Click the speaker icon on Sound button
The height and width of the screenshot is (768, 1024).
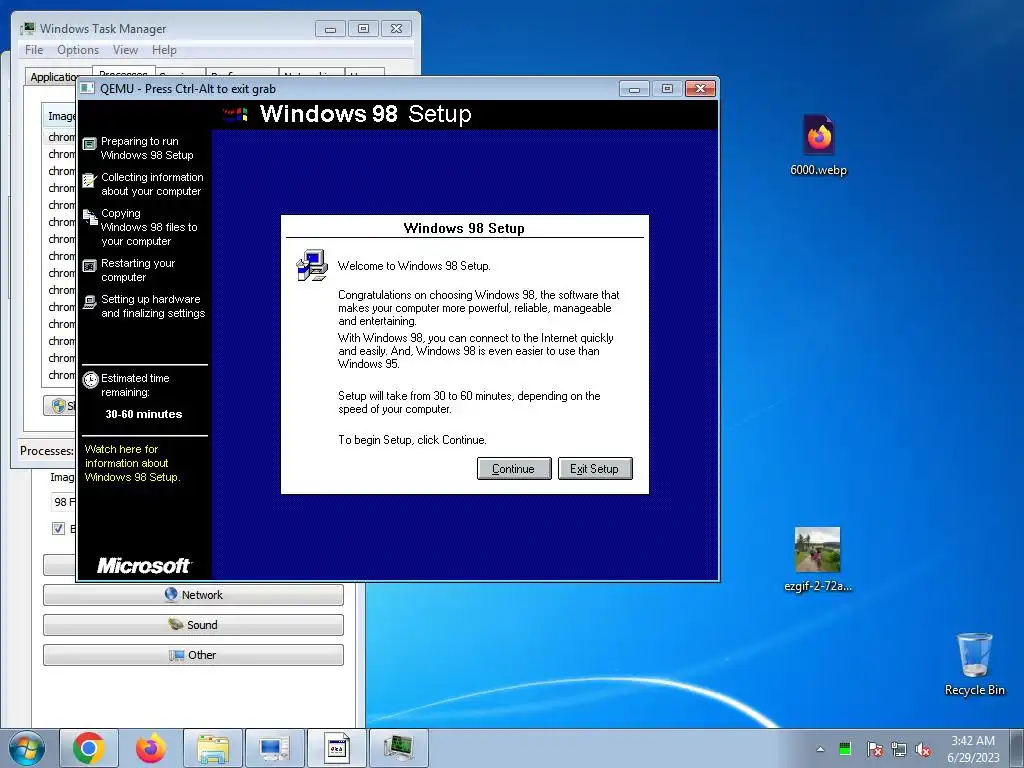pos(176,624)
